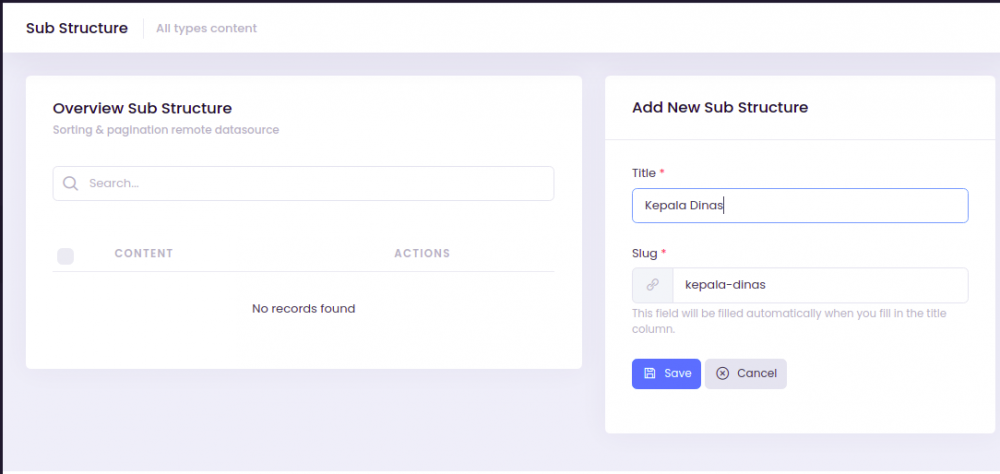Click the Add New Sub Structure heading
Viewport: 1000px width, 474px height.
pos(720,107)
